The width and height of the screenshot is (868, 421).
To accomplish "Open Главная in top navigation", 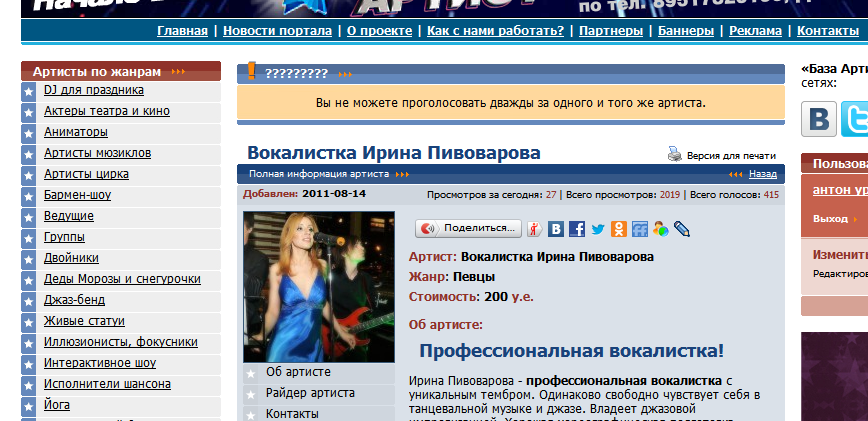I will click(182, 30).
